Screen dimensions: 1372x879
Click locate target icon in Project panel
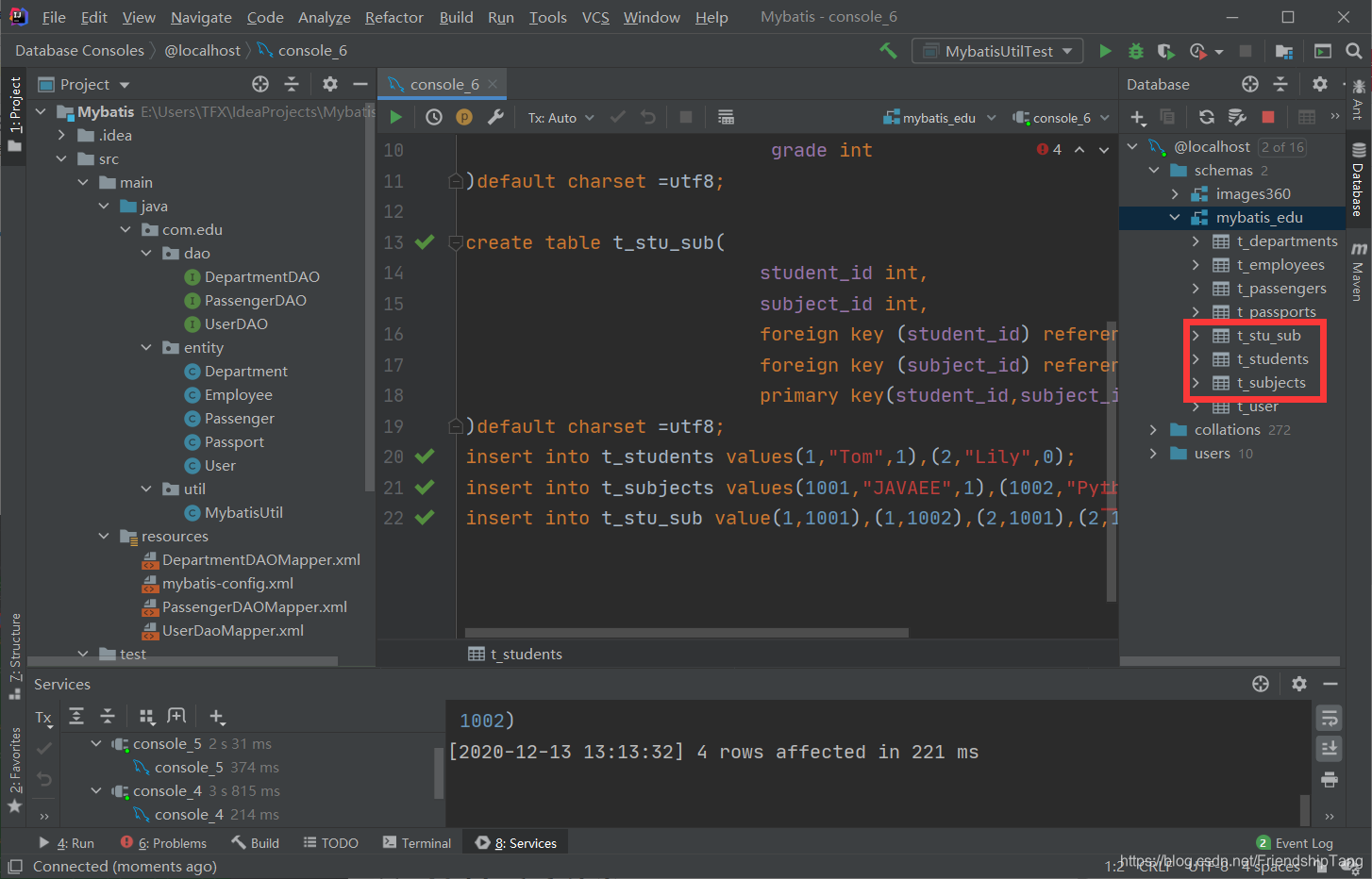[260, 84]
